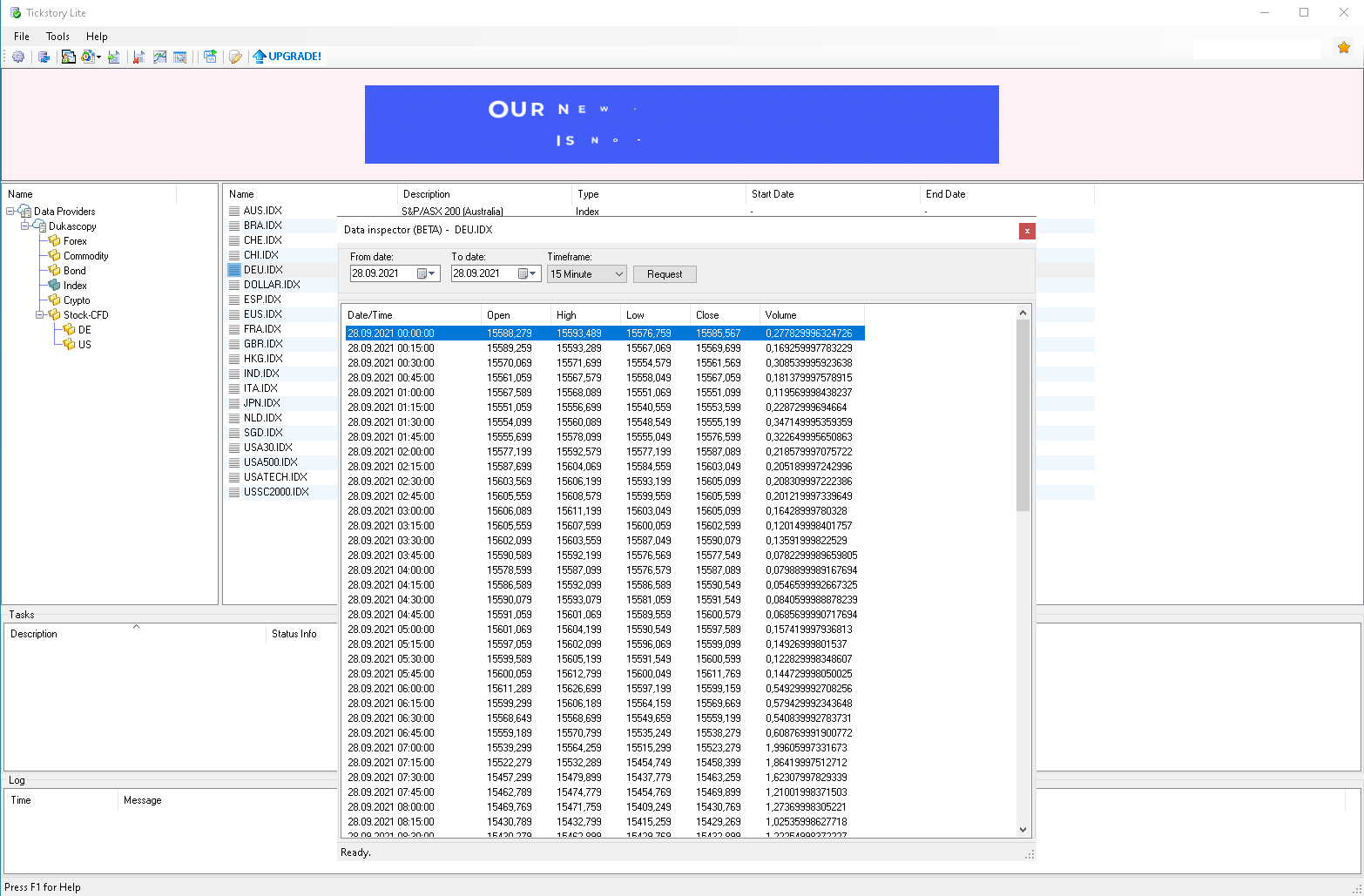Open settings via the gear toolbar icon

[x=18, y=57]
